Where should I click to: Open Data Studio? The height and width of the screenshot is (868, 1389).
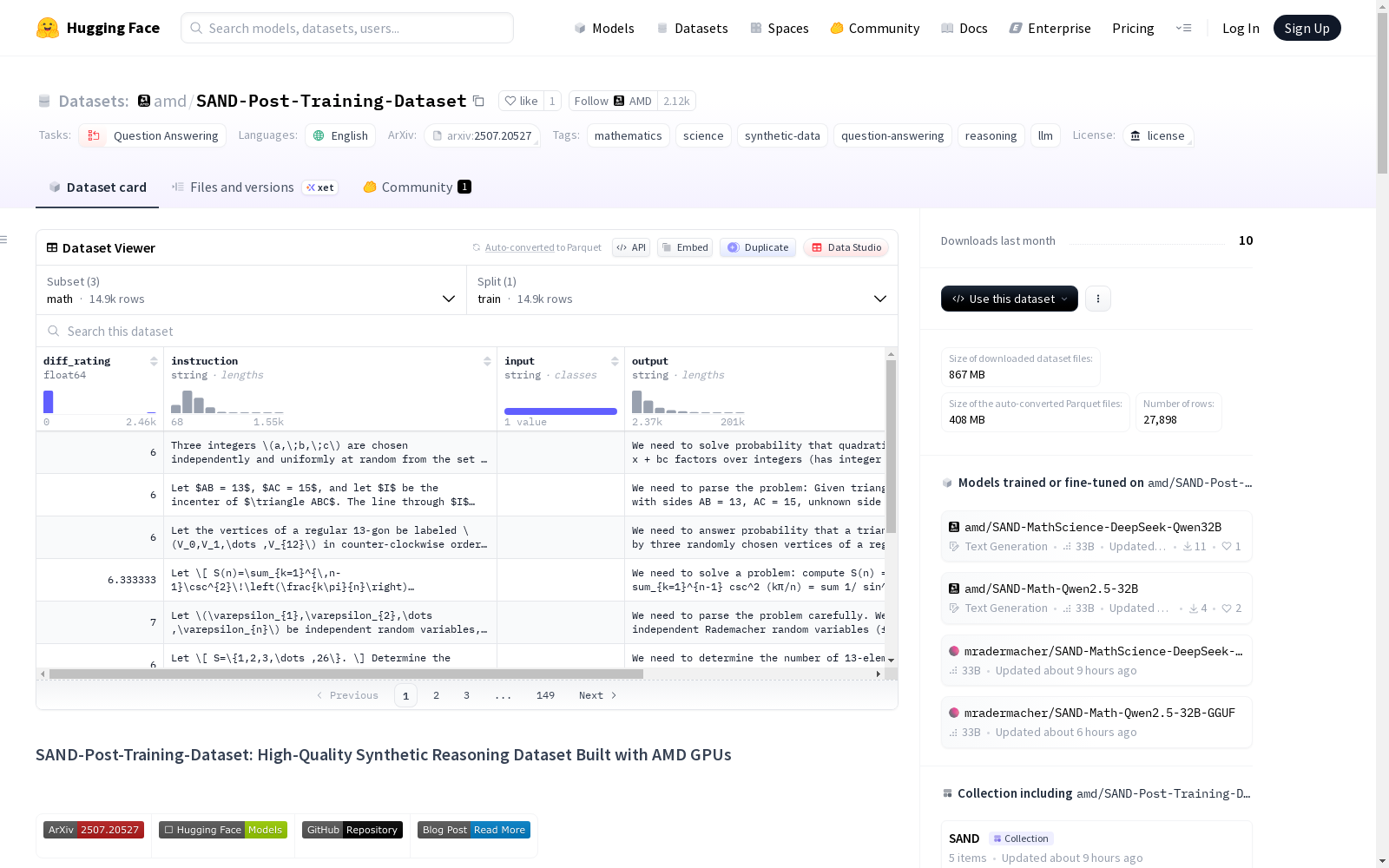pos(846,247)
